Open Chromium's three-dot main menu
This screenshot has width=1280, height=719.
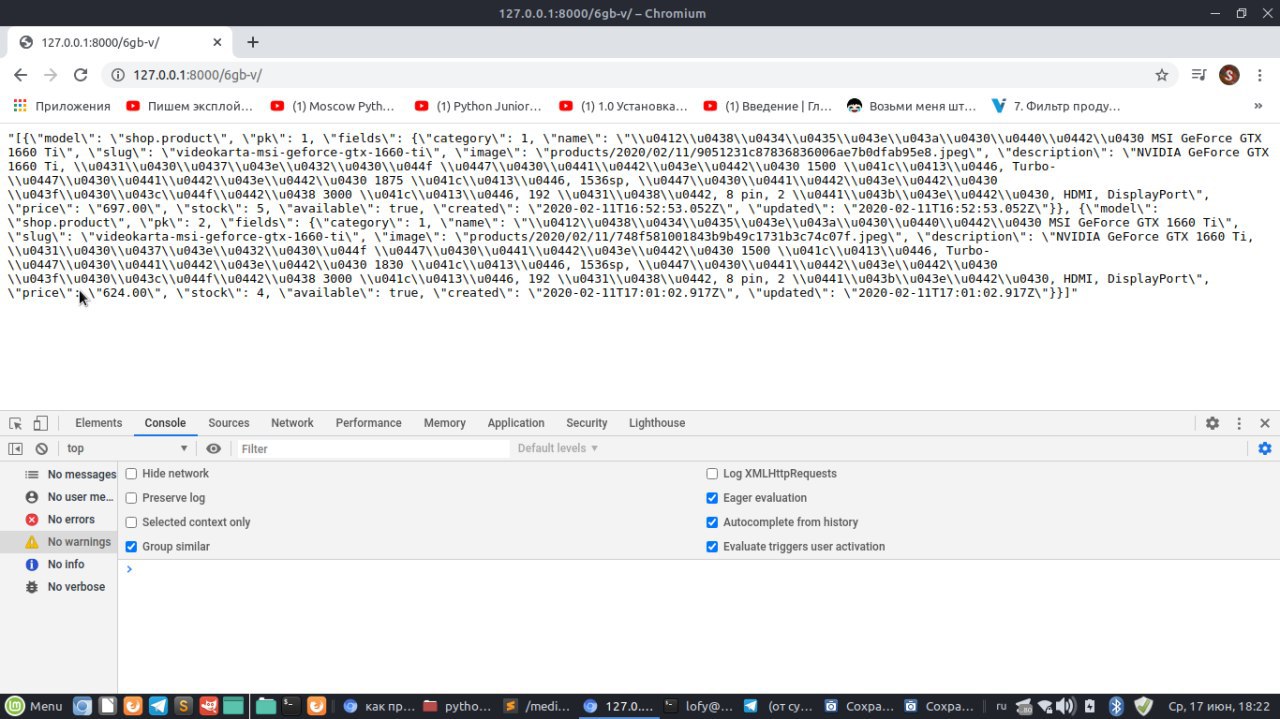click(1259, 75)
